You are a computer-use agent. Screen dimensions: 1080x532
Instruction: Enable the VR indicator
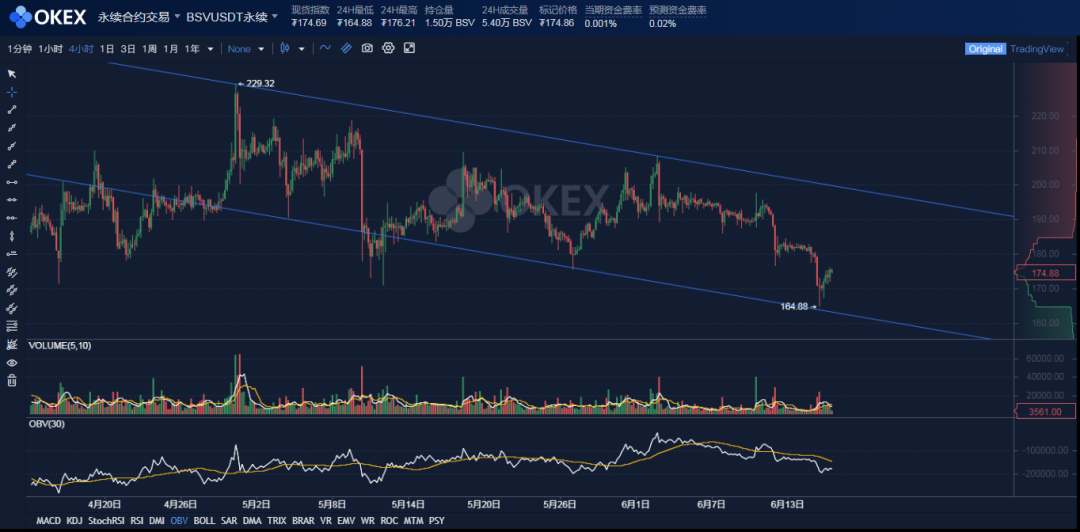click(x=326, y=521)
